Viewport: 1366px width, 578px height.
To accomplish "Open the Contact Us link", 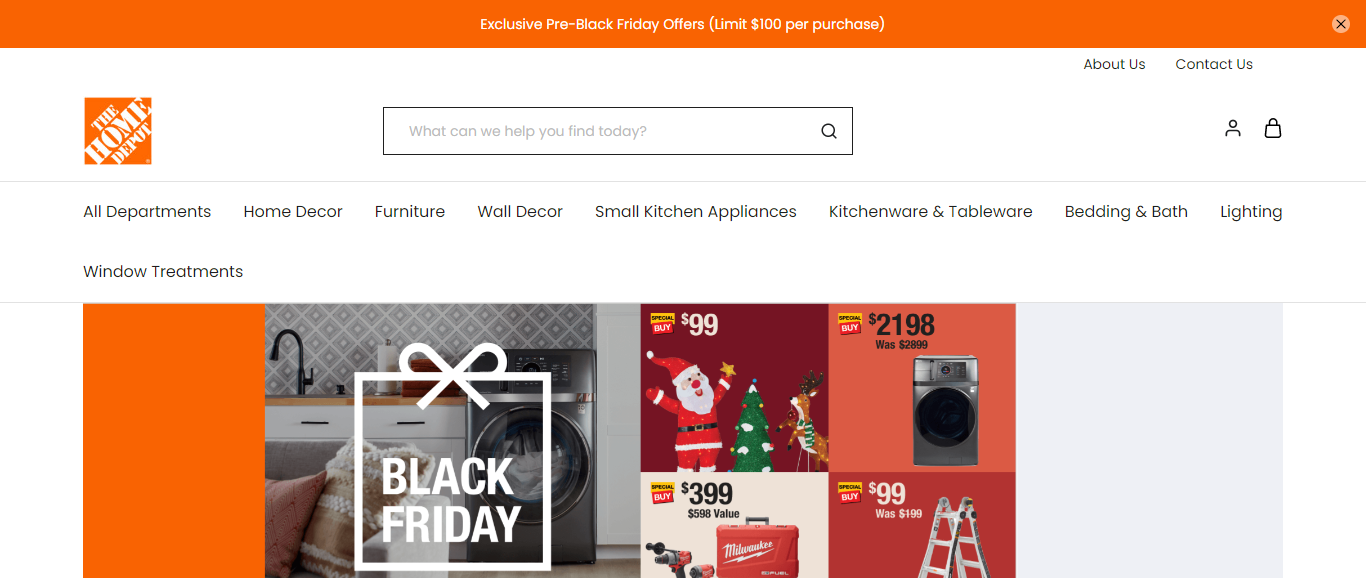I will 1214,64.
